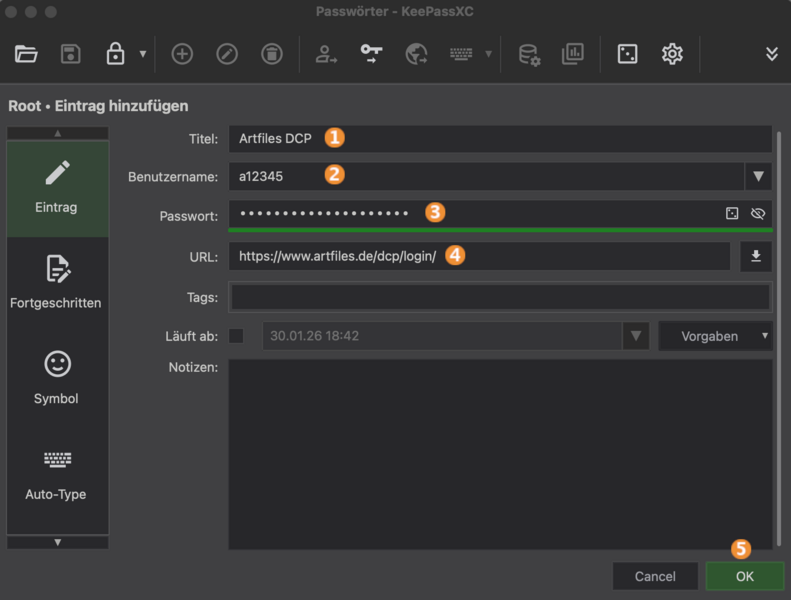Open the lock database dropdown arrow
Viewport: 791px width, 600px height.
(143, 54)
